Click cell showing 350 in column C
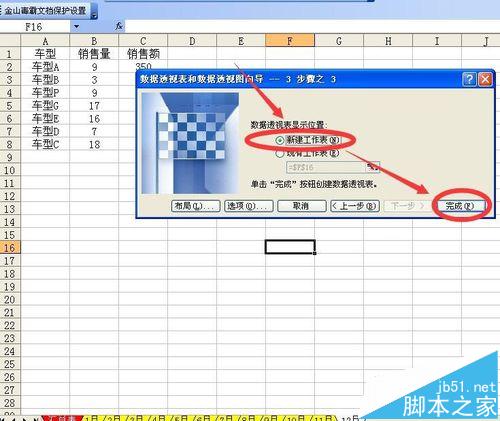 click(143, 66)
